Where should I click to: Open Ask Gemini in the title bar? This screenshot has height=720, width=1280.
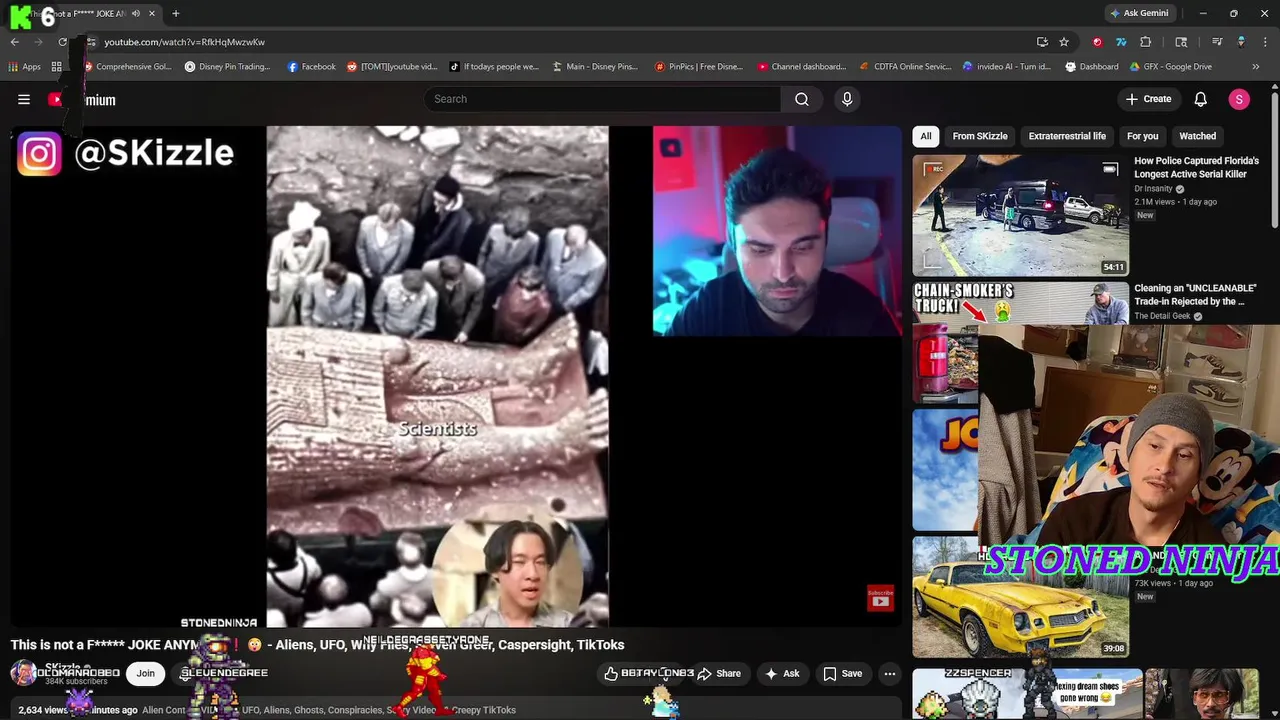[x=1139, y=13]
